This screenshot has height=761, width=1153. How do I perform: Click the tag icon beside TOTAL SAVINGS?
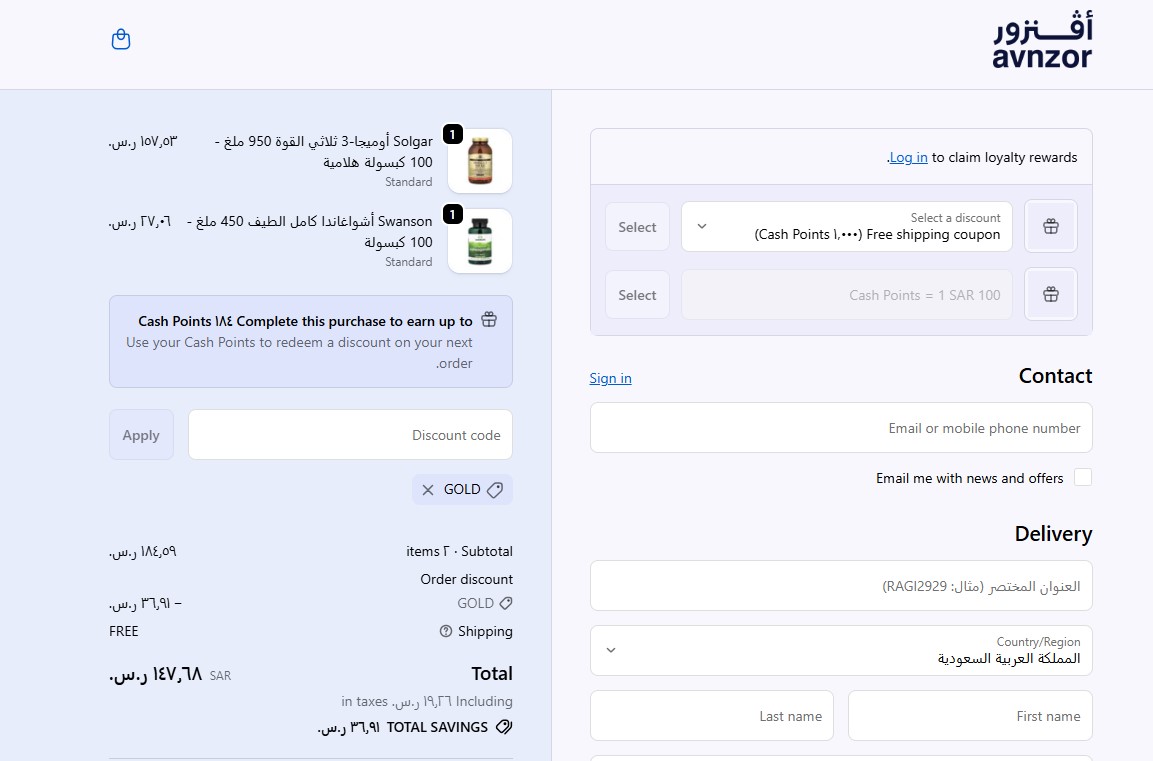tap(504, 727)
